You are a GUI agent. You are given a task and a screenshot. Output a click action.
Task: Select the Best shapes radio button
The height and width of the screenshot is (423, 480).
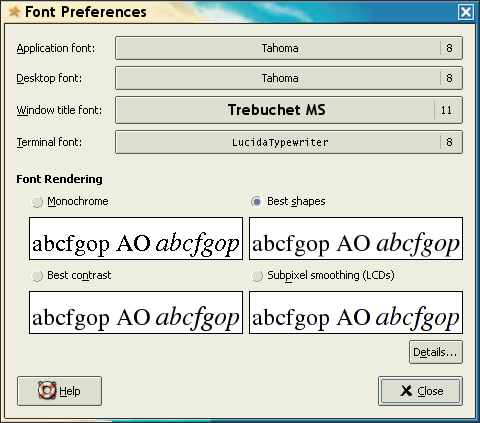pyautogui.click(x=257, y=202)
